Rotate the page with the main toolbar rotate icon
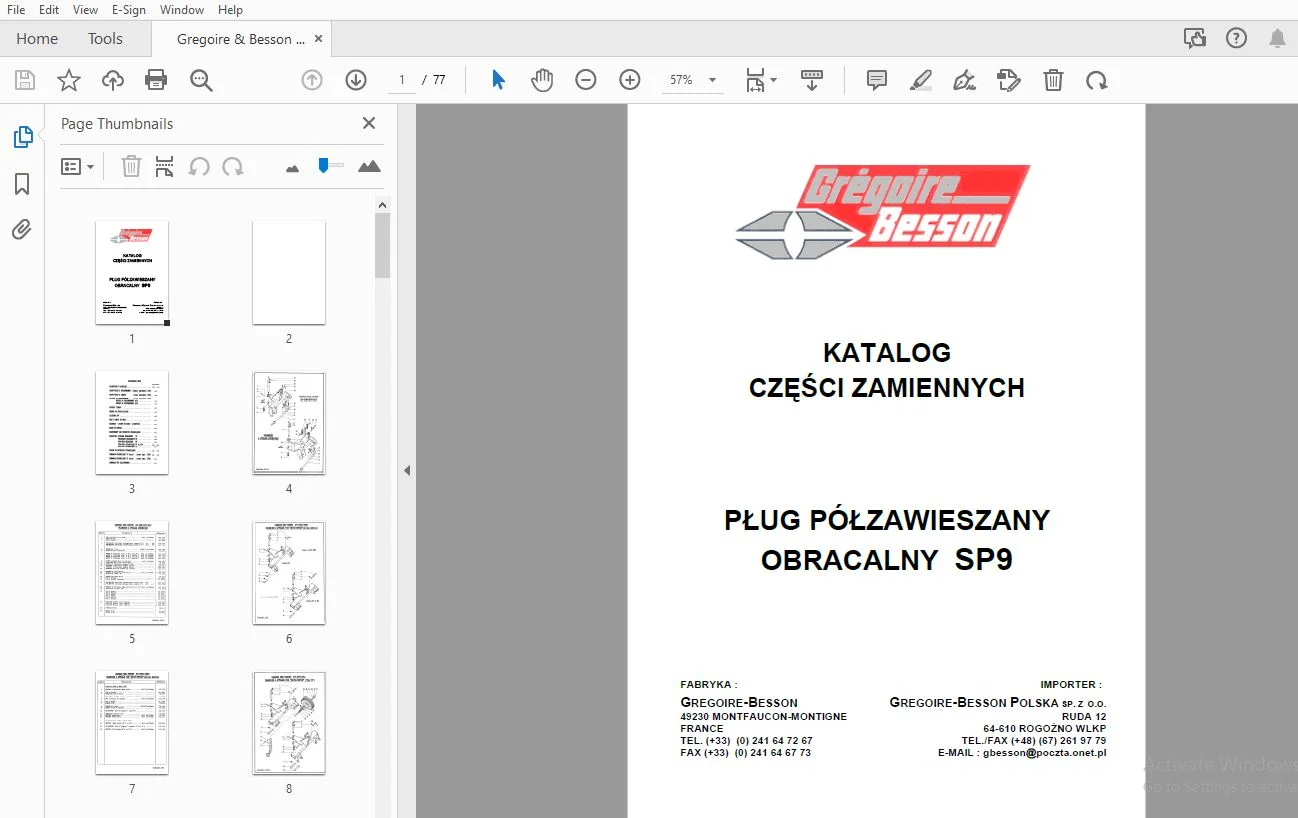This screenshot has height=818, width=1298. tap(1097, 80)
